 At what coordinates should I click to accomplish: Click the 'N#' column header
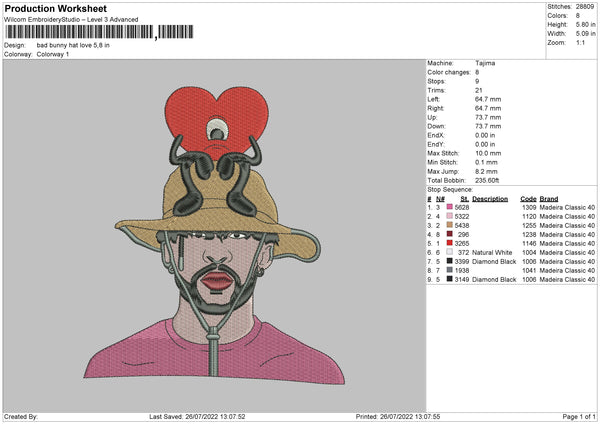(440, 199)
